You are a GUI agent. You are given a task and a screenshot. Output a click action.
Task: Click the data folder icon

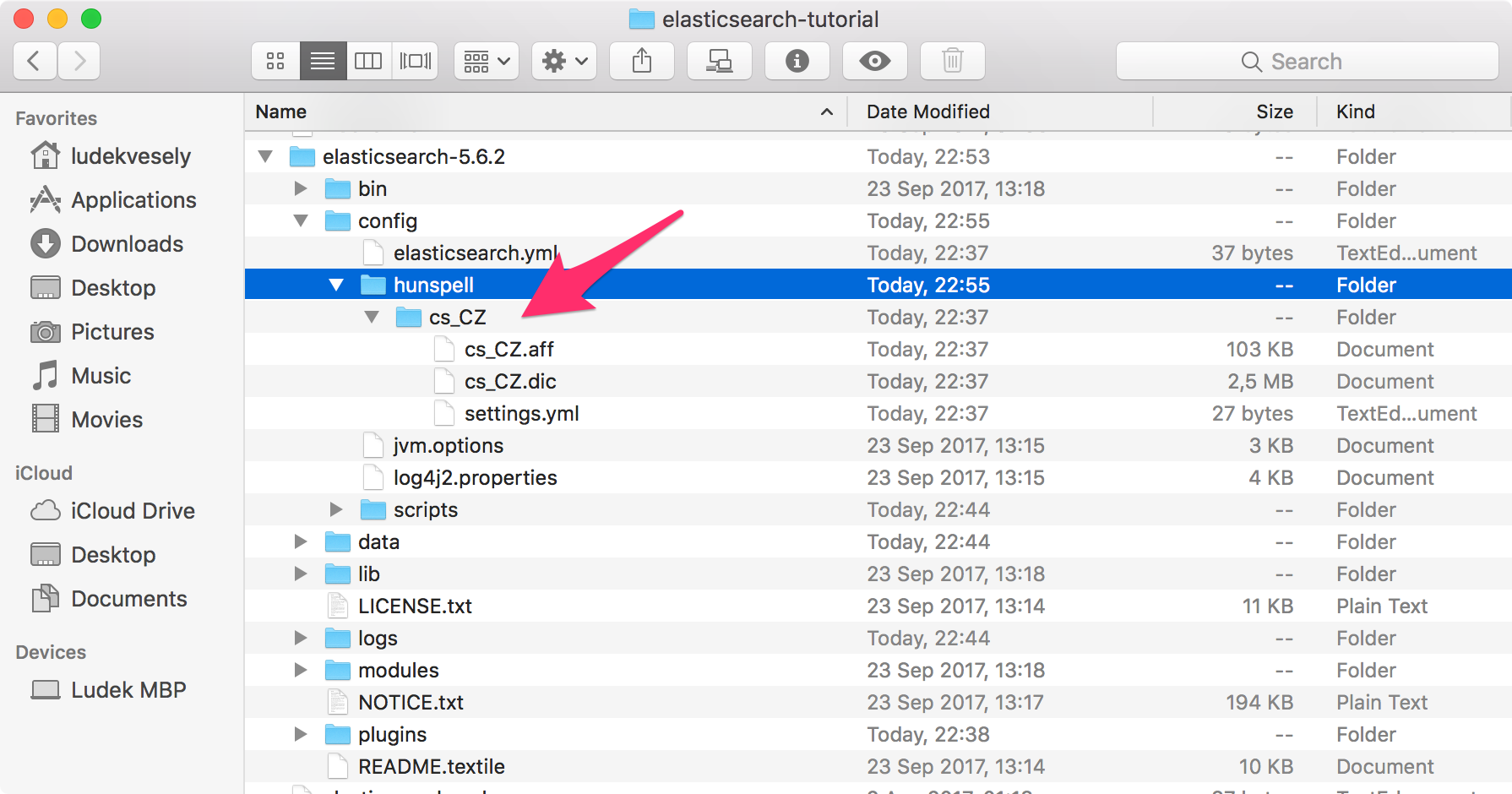[338, 541]
